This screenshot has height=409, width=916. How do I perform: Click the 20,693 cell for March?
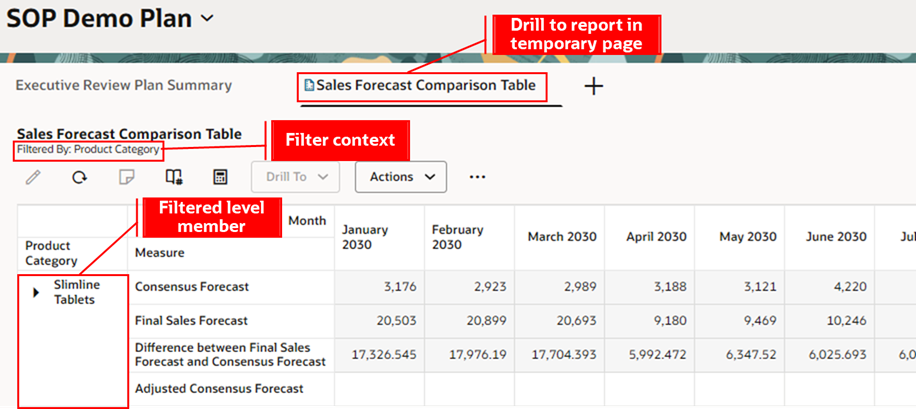(x=560, y=321)
